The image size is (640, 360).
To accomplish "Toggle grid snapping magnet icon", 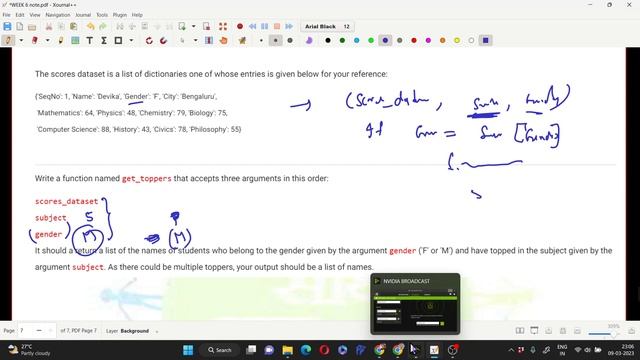I will 163,40.
